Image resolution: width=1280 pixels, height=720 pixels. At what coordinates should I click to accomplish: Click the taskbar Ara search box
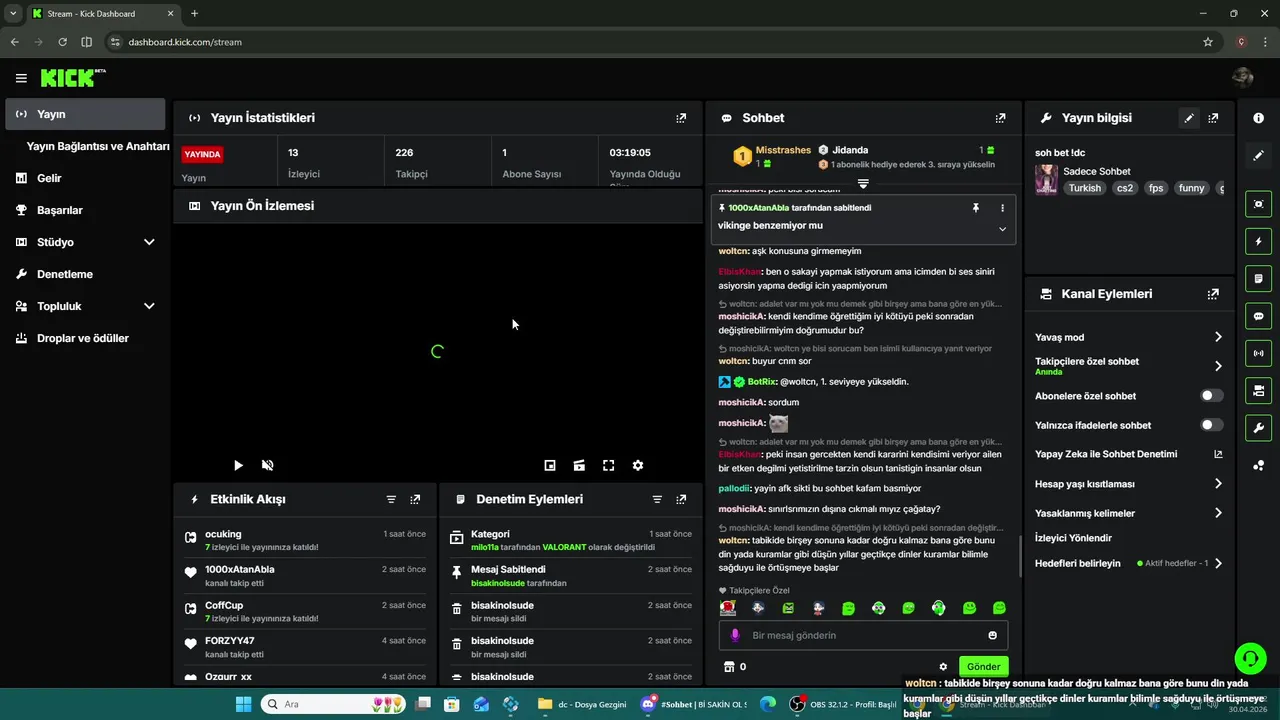point(332,704)
